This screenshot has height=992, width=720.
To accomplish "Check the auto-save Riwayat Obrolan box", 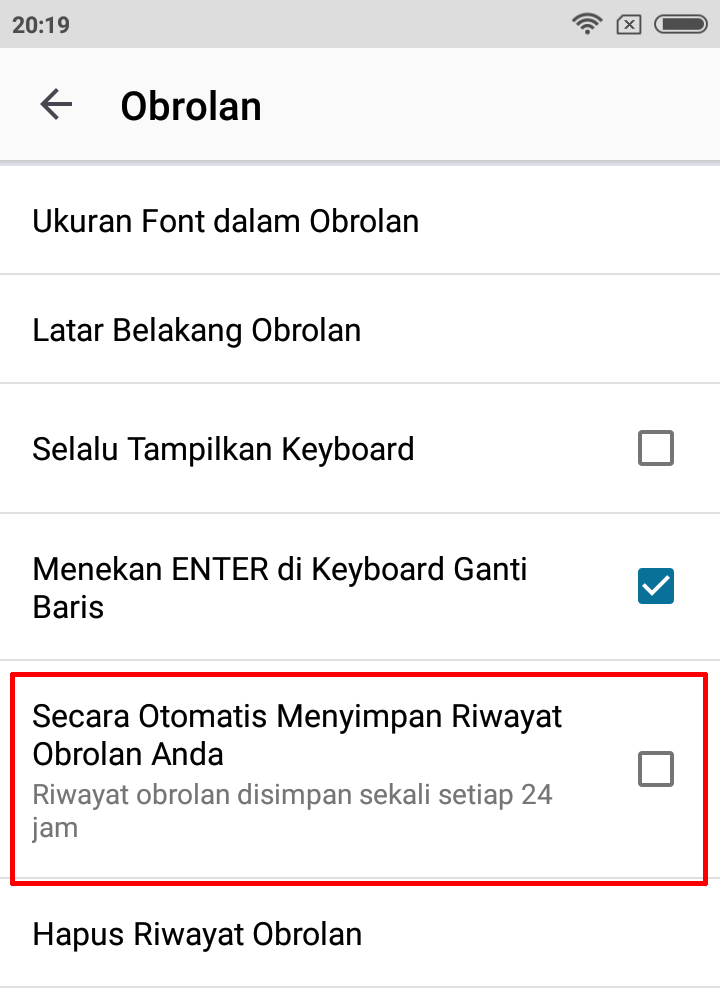I will click(x=656, y=770).
